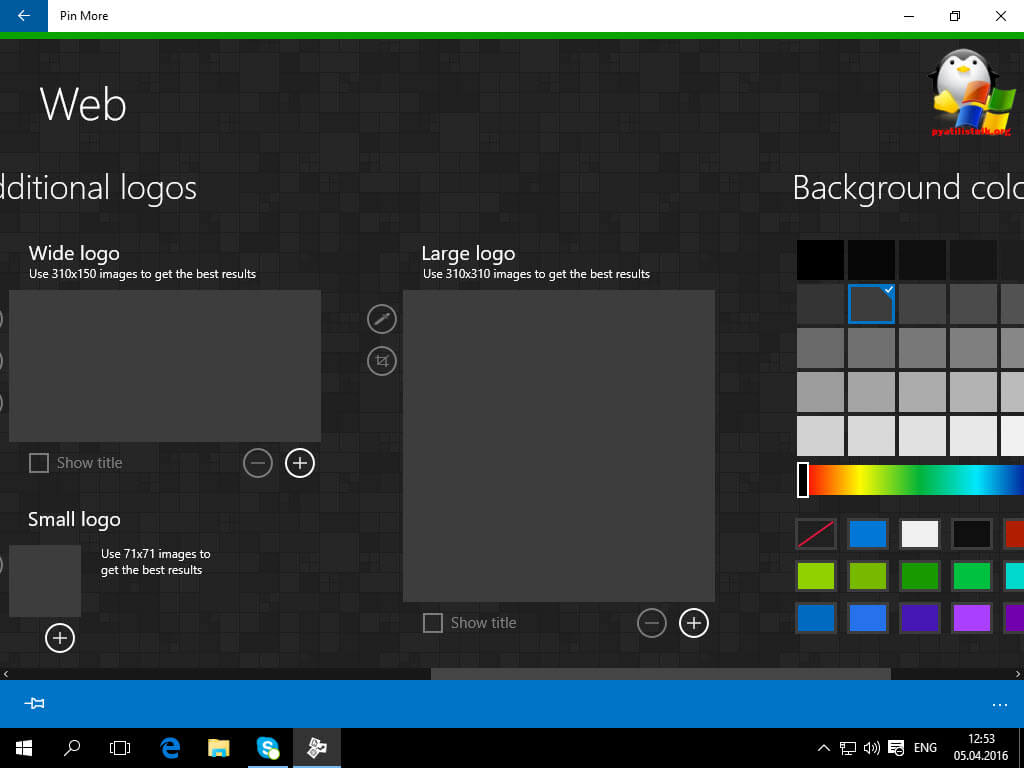Add Small logo image with plus button
Viewport: 1024px width, 768px height.
[x=60, y=637]
